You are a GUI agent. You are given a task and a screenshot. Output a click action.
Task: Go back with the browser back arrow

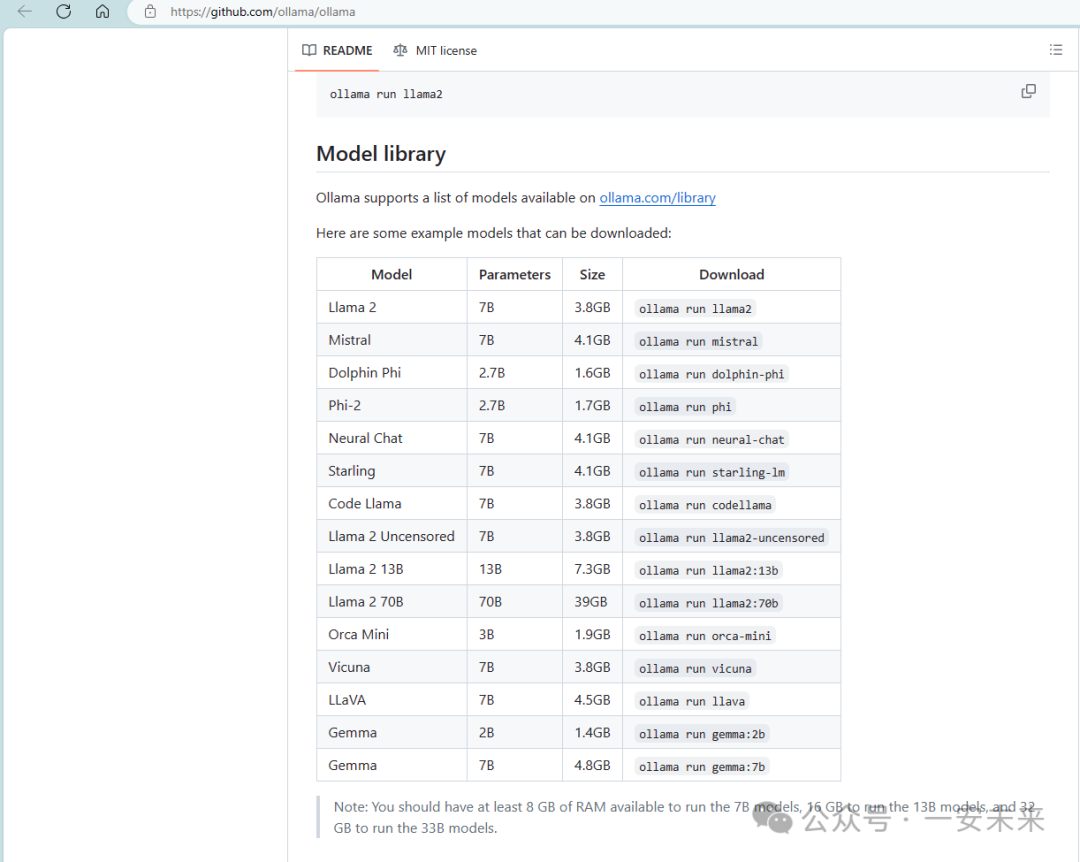(25, 11)
